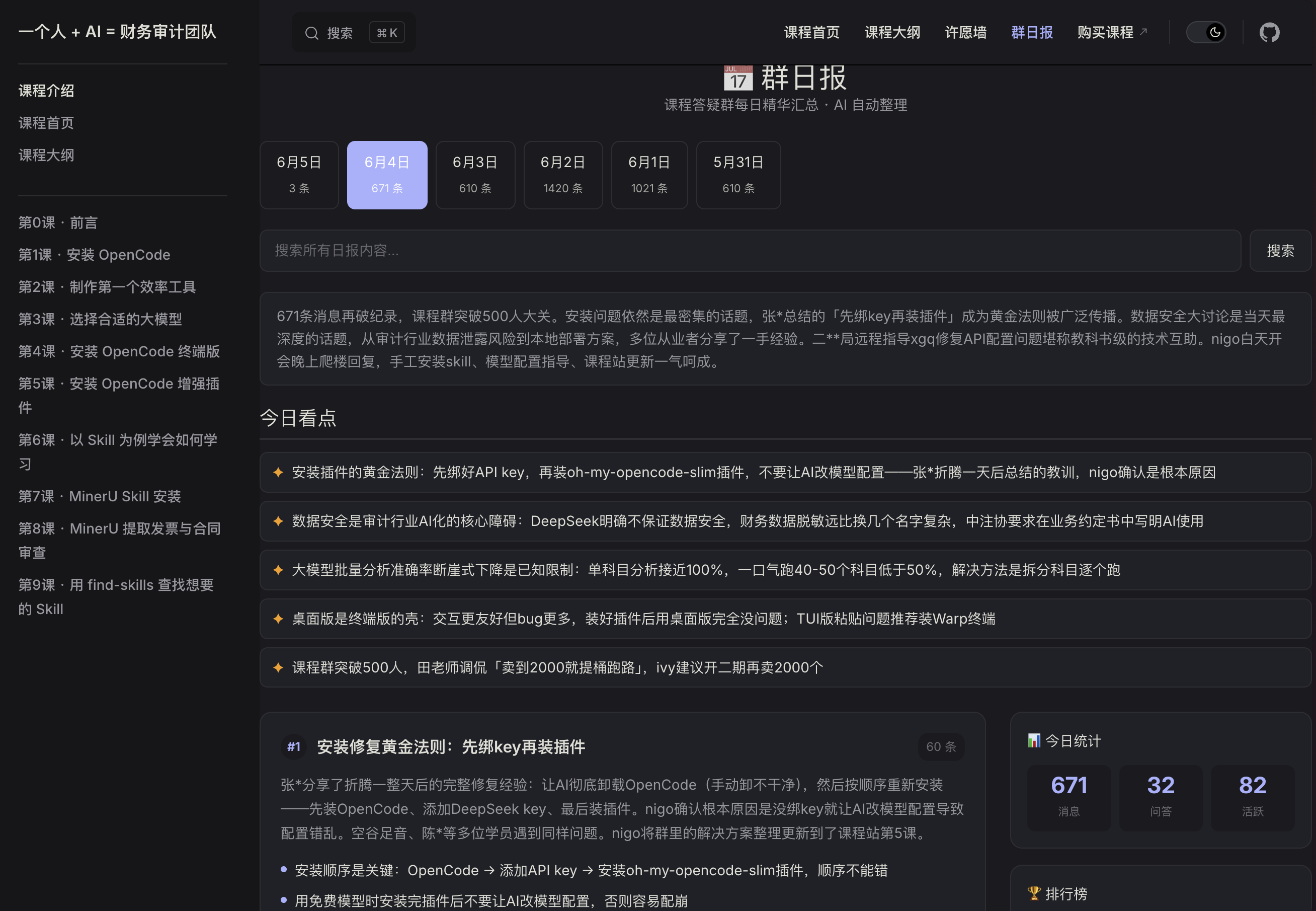Open 许愿墙 in top navigation

[x=965, y=33]
